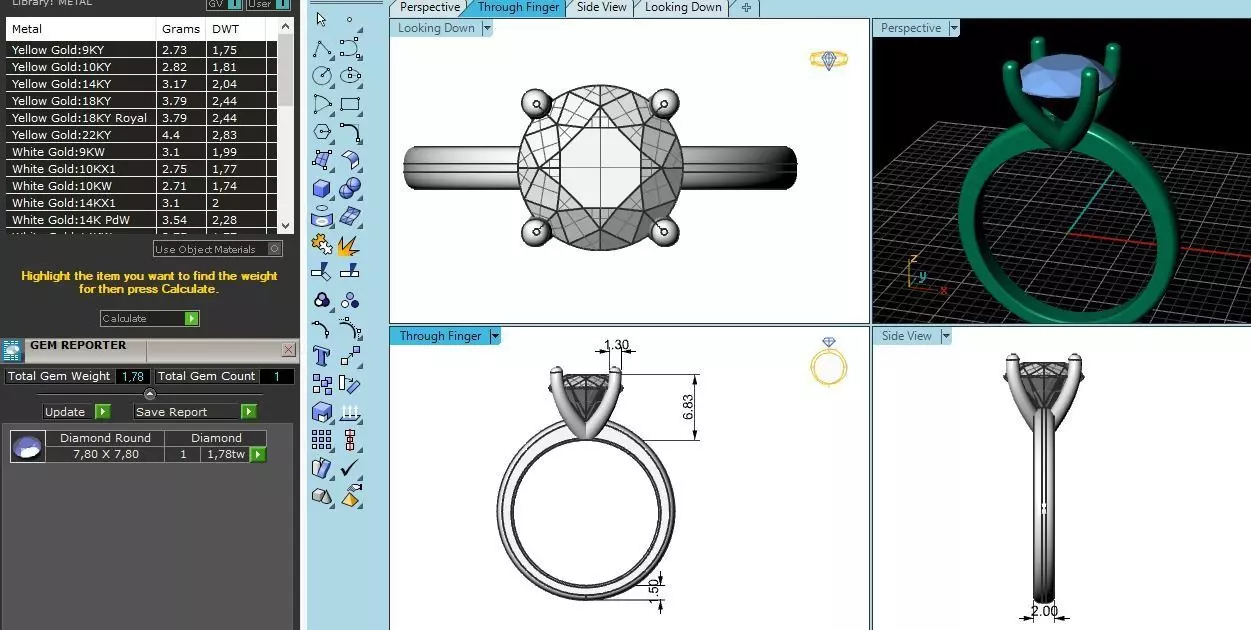Choose the surface fillet tool
Viewport: 1251px width, 630px height.
coord(350,159)
